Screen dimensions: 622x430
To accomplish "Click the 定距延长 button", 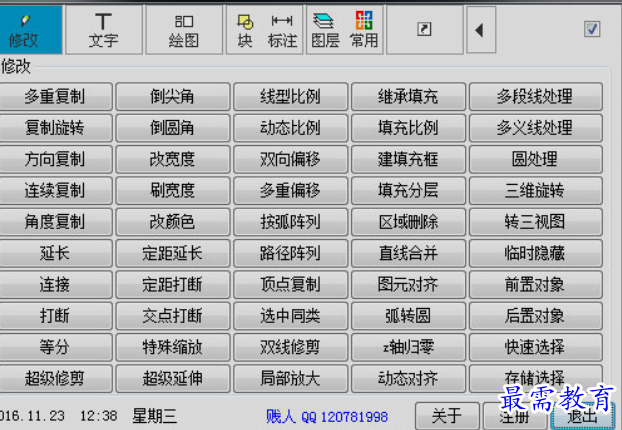I will point(173,253).
